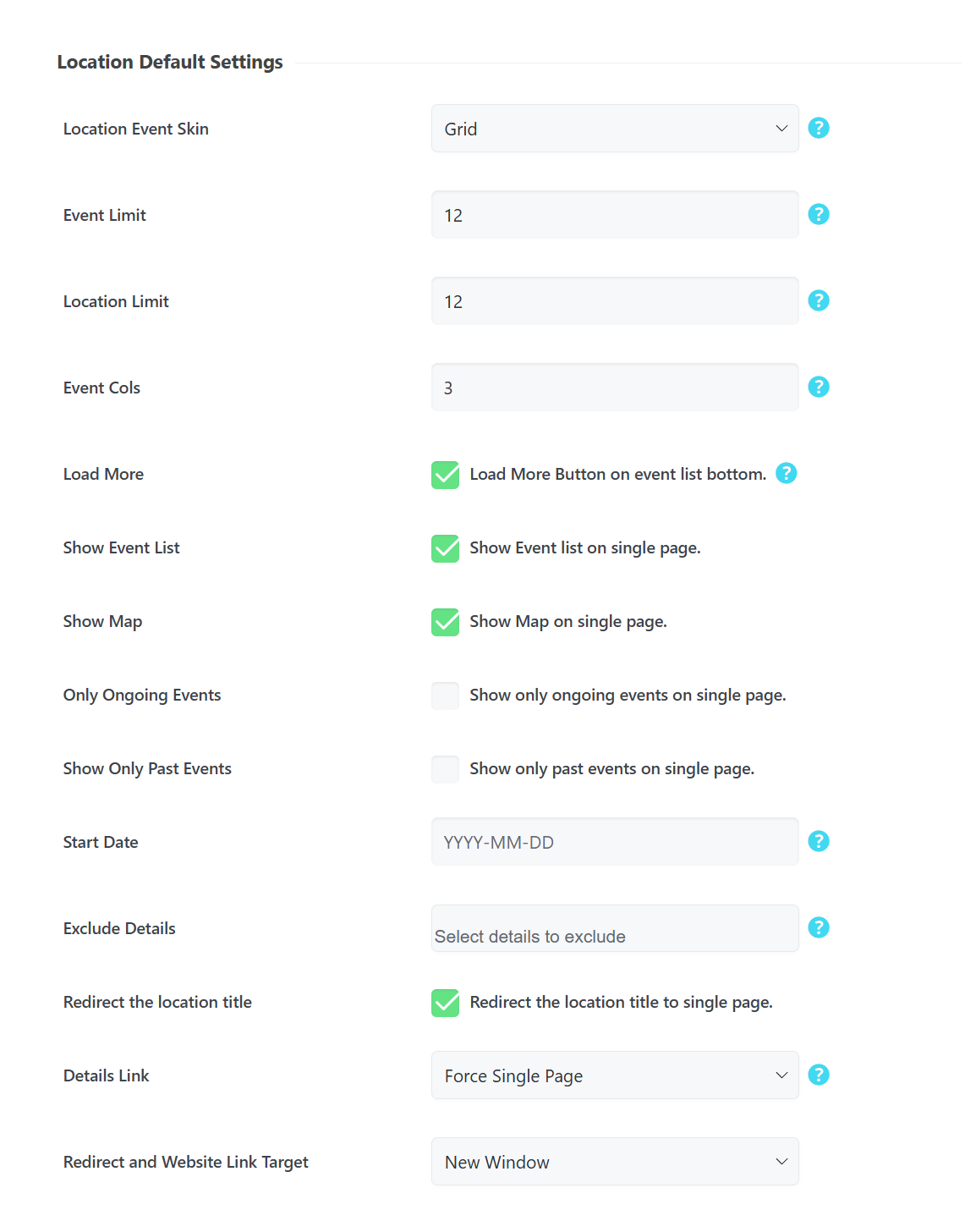Open the Location Event Skin dropdown
Screen dimensions: 976x1232
click(615, 129)
